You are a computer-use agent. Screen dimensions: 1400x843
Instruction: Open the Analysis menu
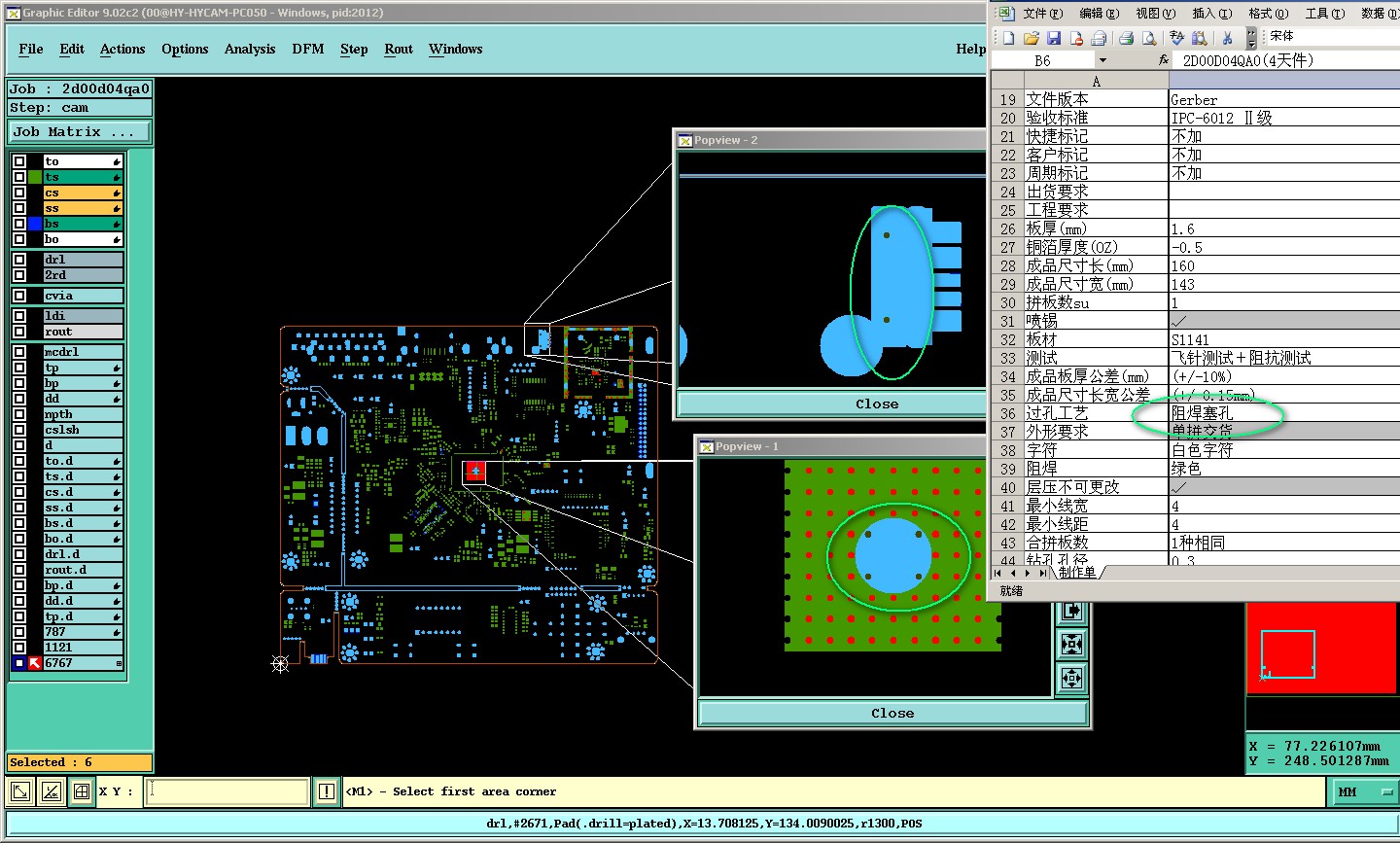pos(250,49)
